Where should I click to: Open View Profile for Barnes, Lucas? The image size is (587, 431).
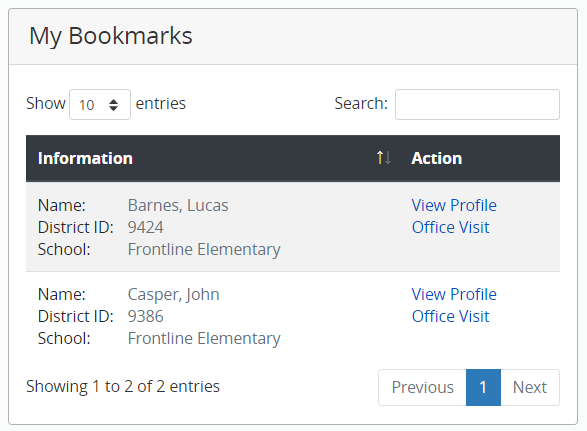coord(454,205)
